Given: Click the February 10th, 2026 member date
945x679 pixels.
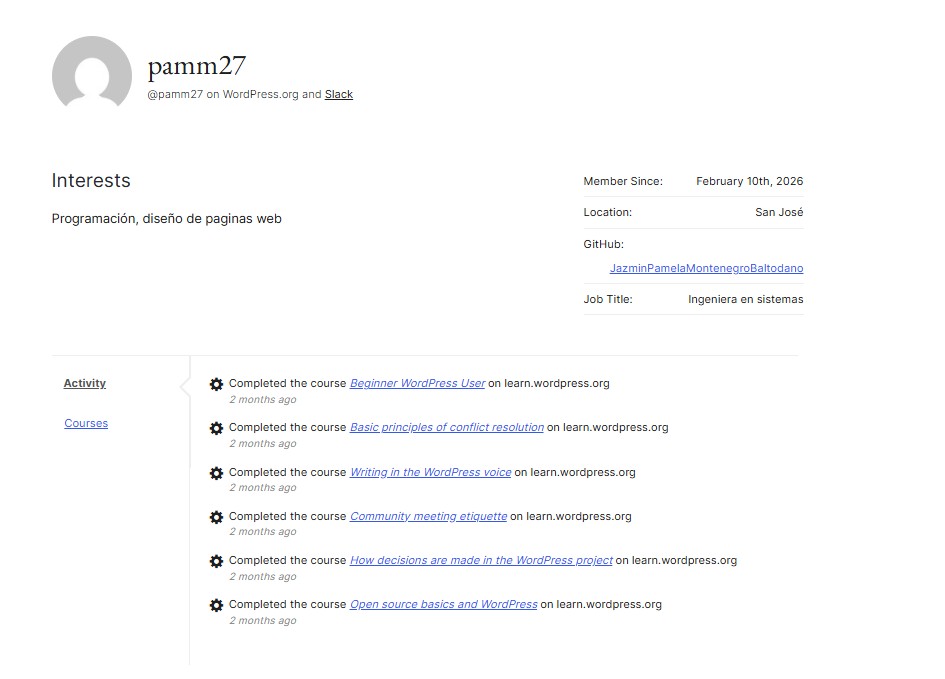Looking at the screenshot, I should pos(749,181).
